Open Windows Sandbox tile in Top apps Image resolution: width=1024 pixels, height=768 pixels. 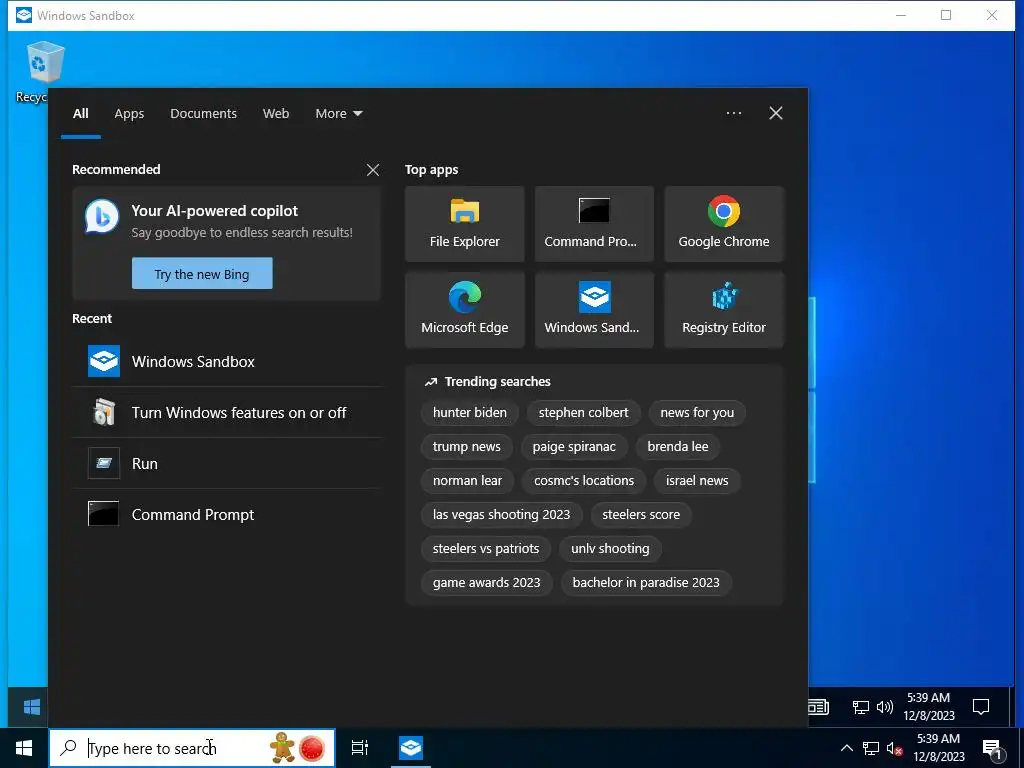click(594, 310)
